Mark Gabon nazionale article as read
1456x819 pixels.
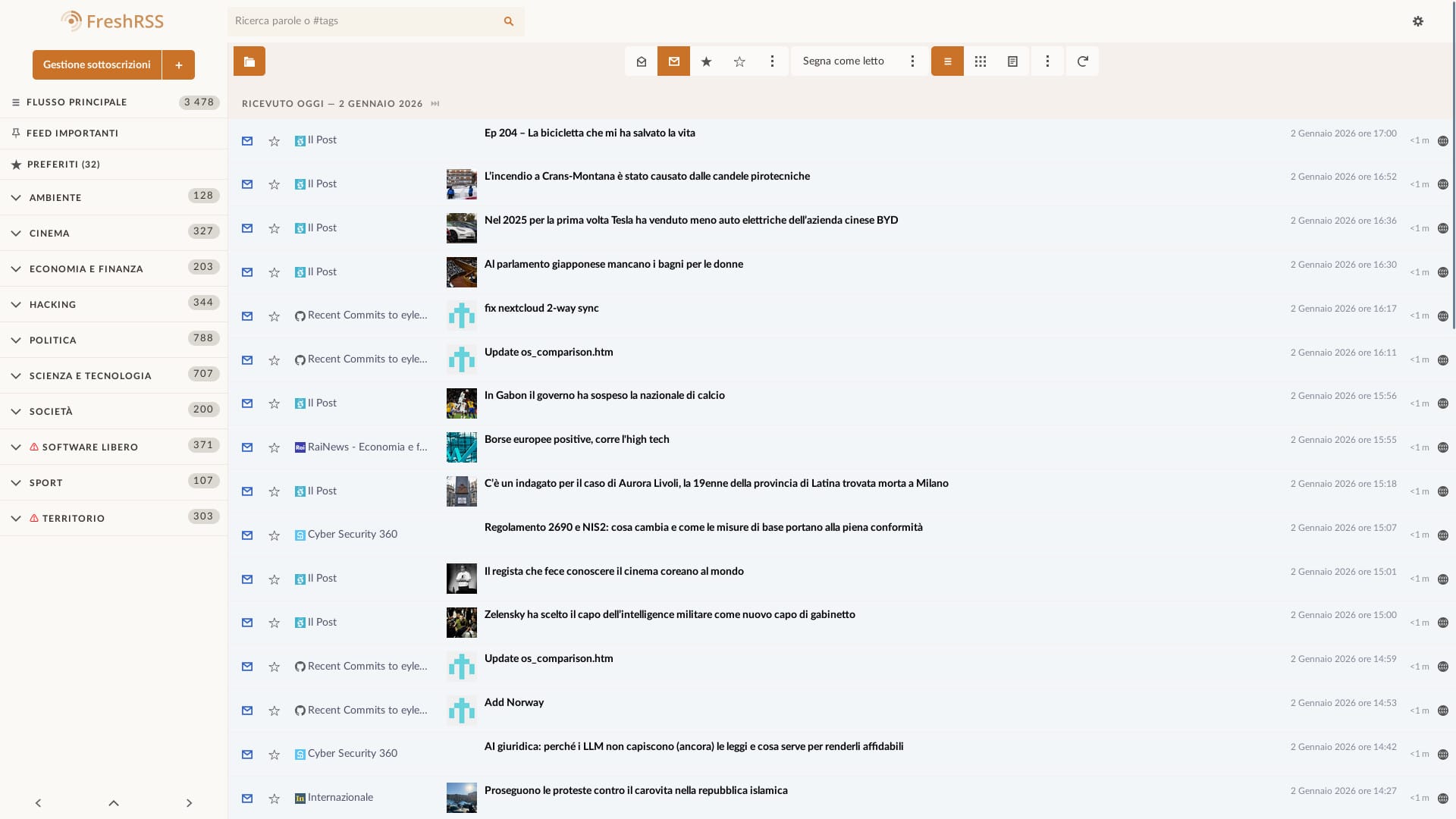tap(247, 403)
